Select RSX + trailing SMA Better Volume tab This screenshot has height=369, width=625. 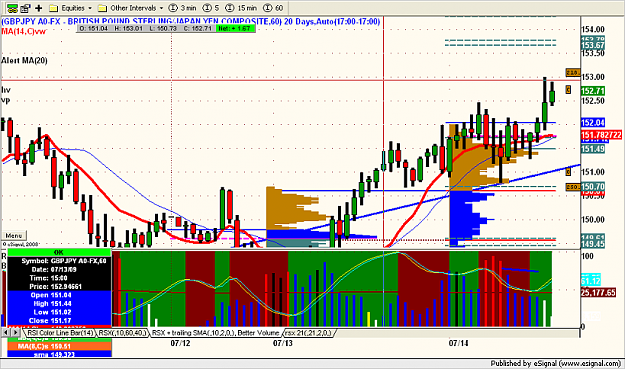click(216, 333)
